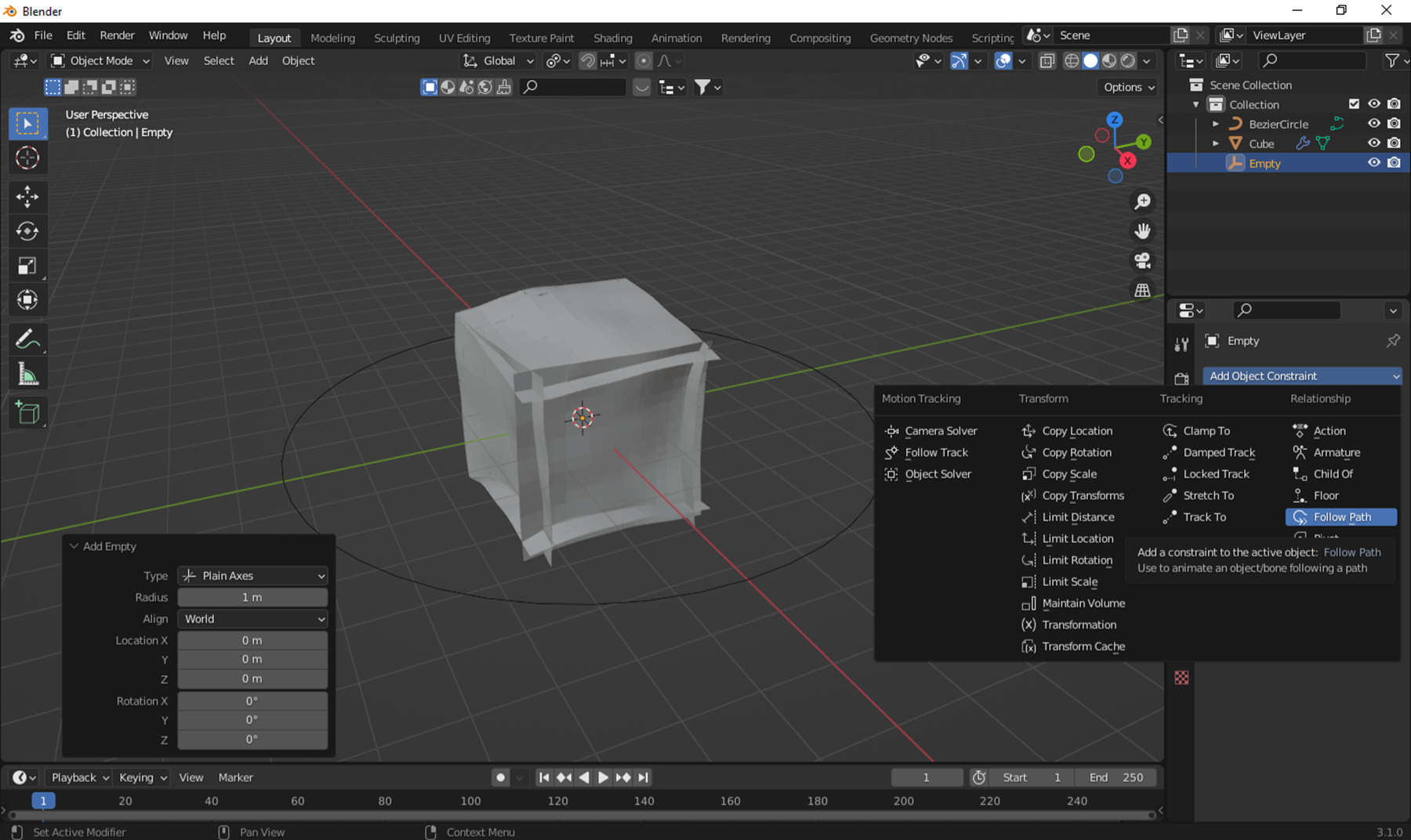The height and width of the screenshot is (840, 1411).
Task: Open Texture properties checker tab
Action: click(x=1181, y=678)
